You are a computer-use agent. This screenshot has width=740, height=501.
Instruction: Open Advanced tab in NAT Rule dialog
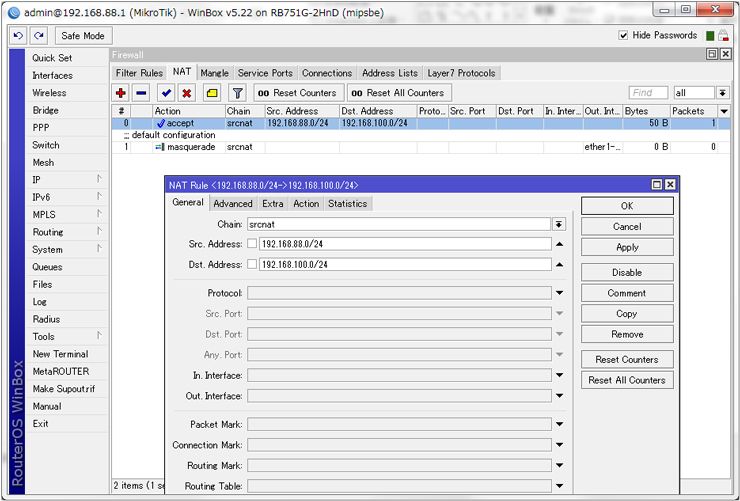pyautogui.click(x=233, y=203)
